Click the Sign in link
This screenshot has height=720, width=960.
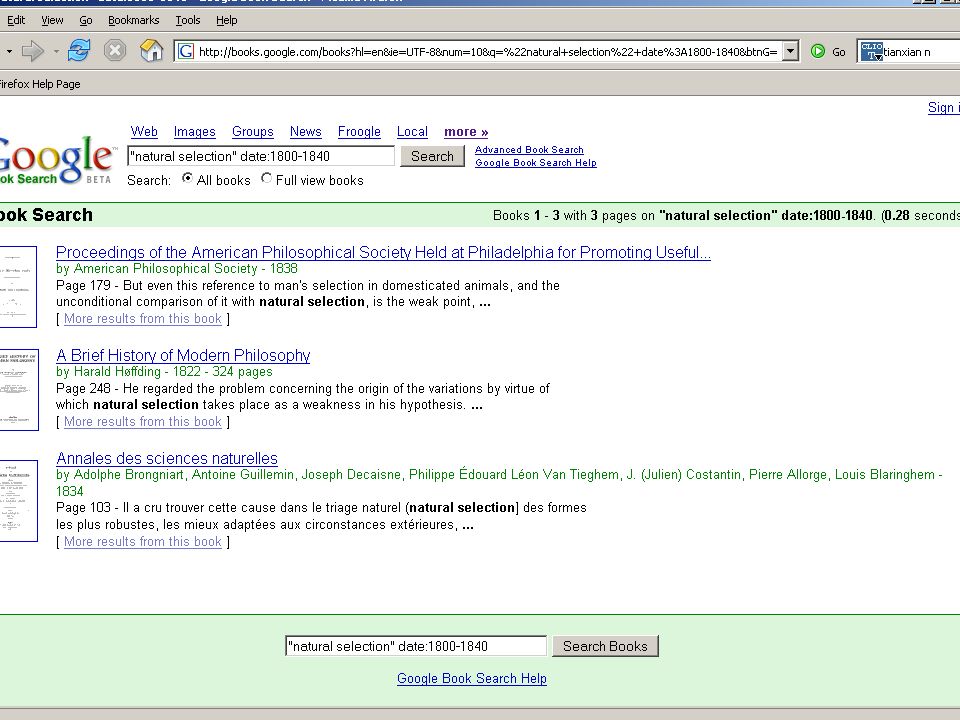pos(943,108)
